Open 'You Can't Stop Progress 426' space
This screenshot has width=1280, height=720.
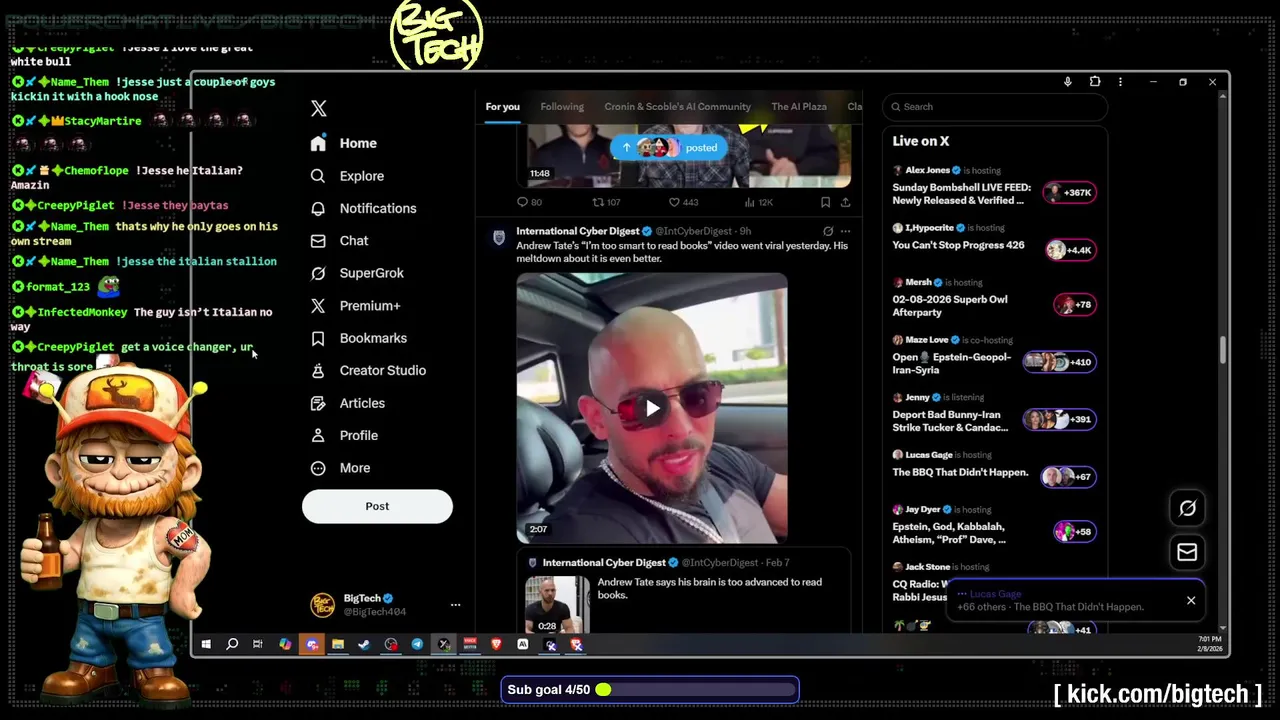point(958,245)
